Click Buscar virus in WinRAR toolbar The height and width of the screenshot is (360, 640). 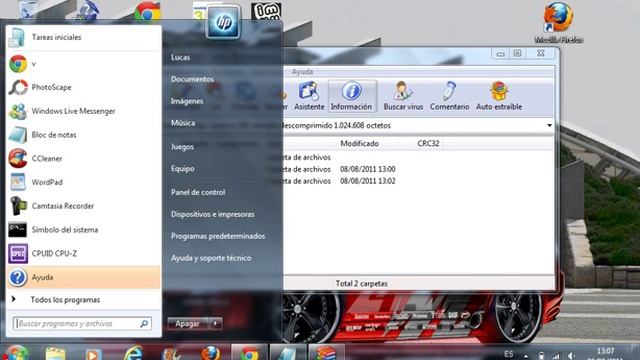point(403,96)
